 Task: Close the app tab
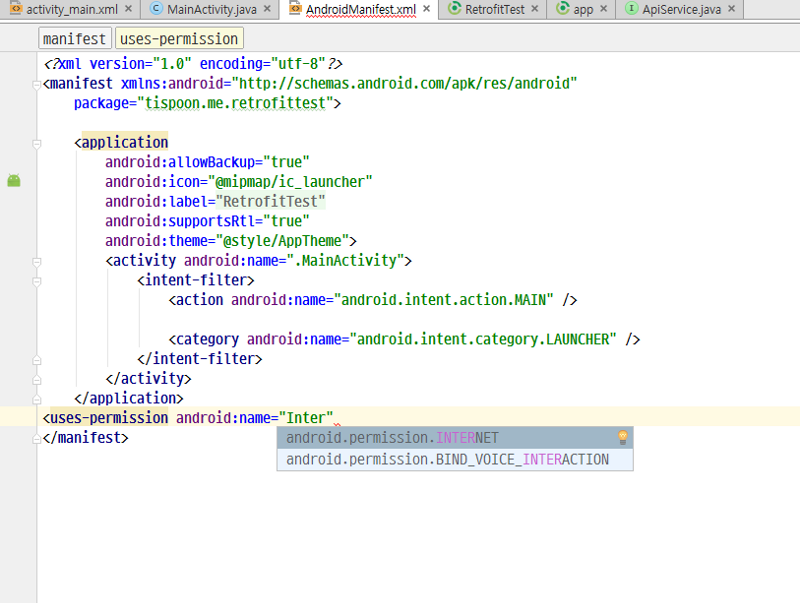[x=604, y=9]
